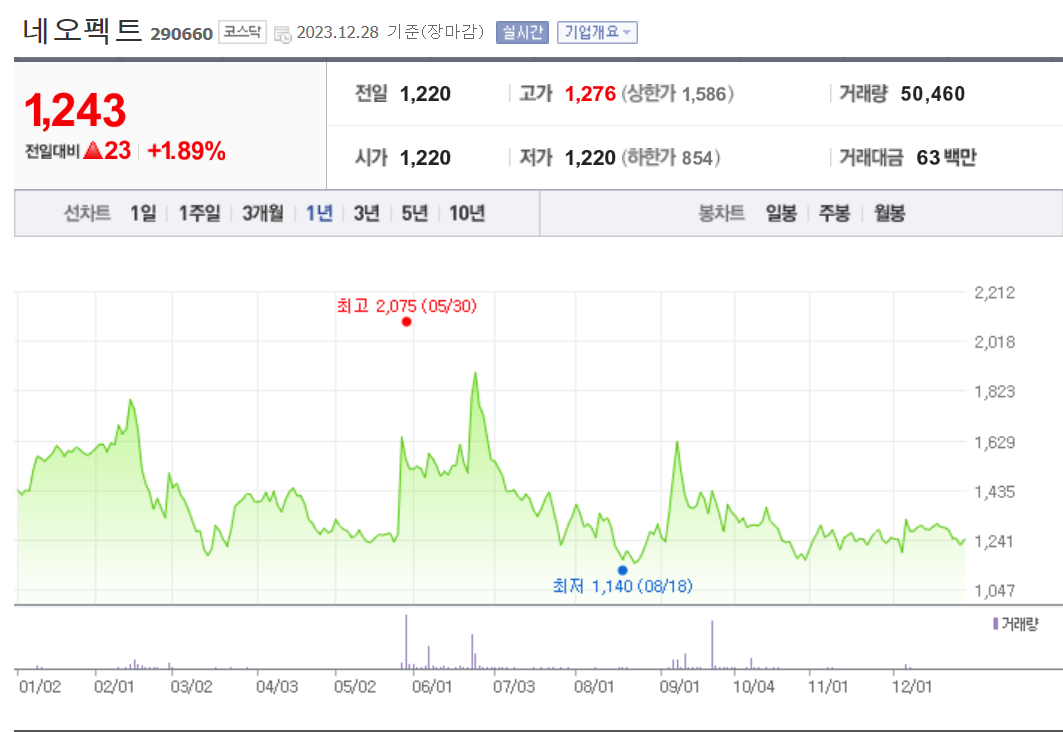Switch to the 3년 chart period

pos(367,214)
